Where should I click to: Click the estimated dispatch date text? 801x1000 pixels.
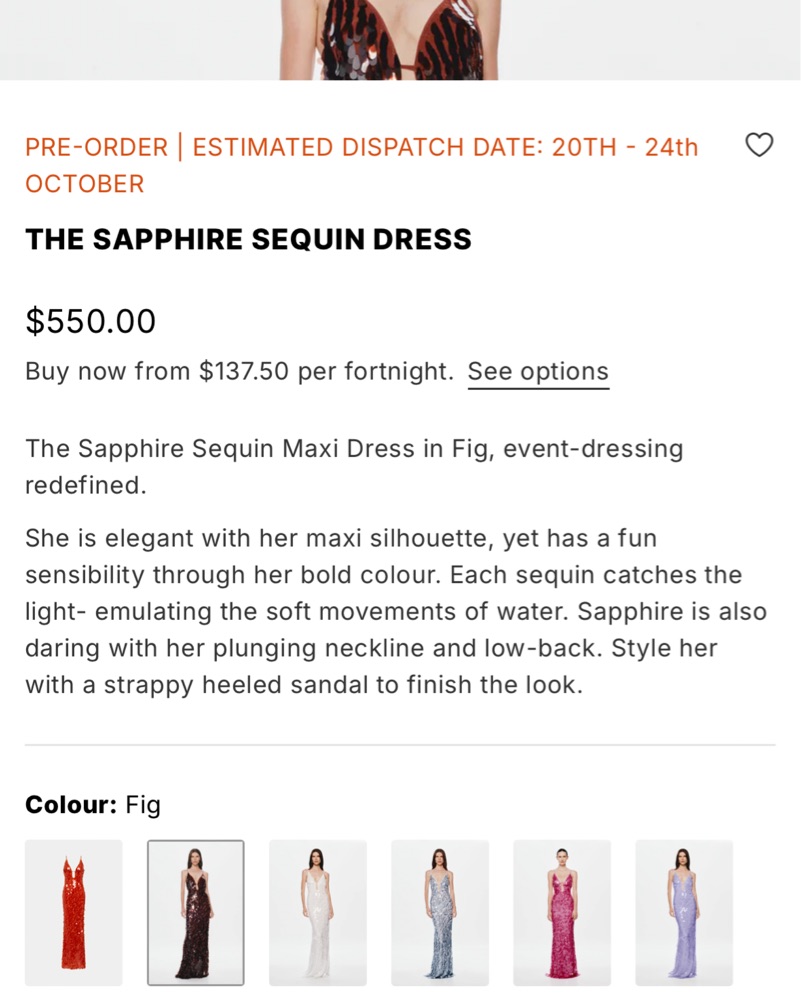(445, 148)
